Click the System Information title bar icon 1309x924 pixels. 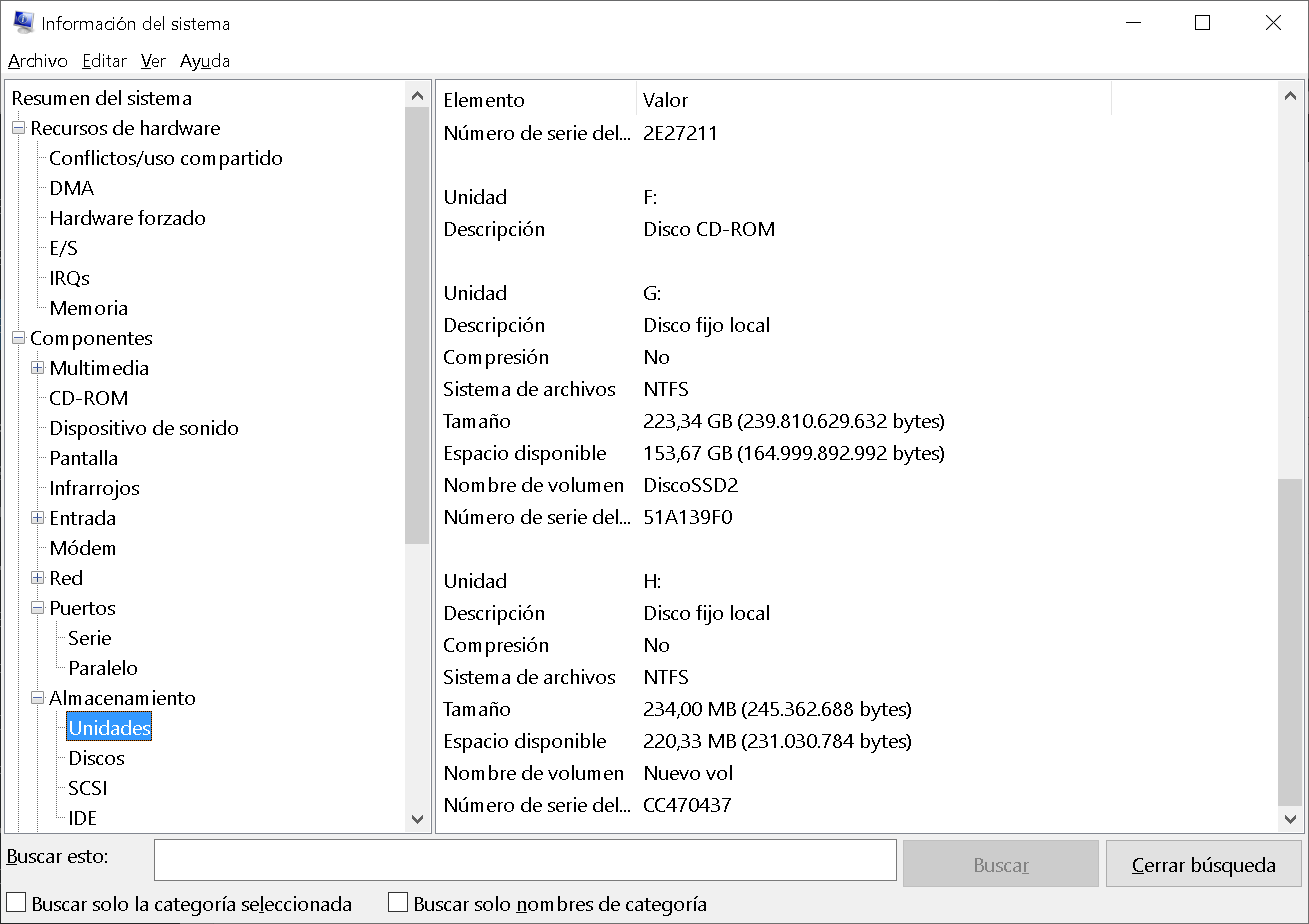pyautogui.click(x=21, y=22)
